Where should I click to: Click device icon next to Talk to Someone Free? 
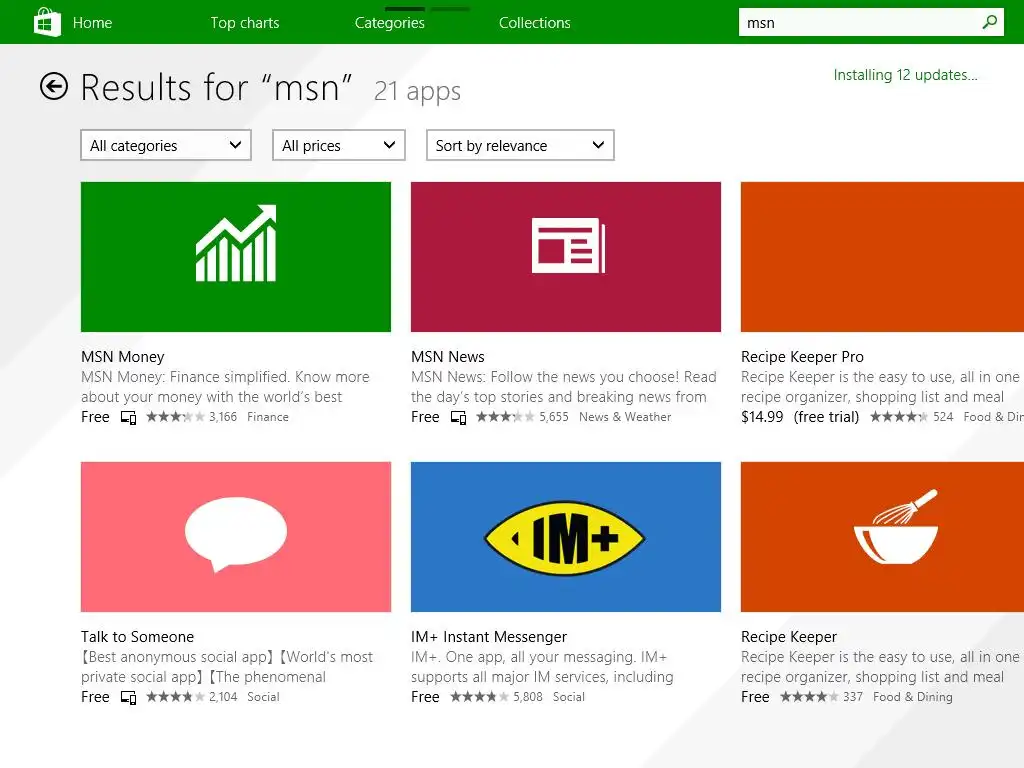(129, 697)
